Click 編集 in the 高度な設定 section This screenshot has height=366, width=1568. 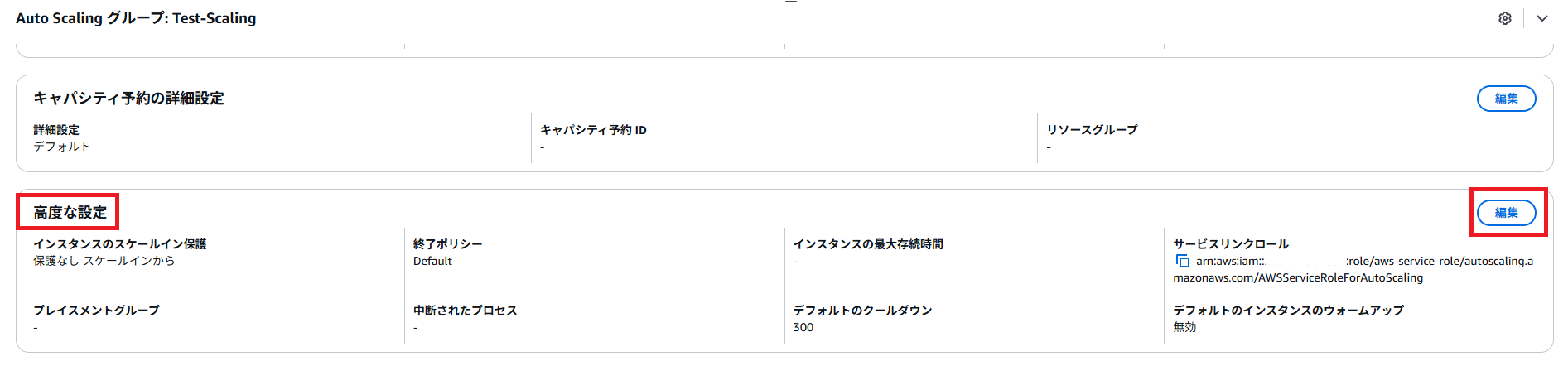tap(1506, 213)
